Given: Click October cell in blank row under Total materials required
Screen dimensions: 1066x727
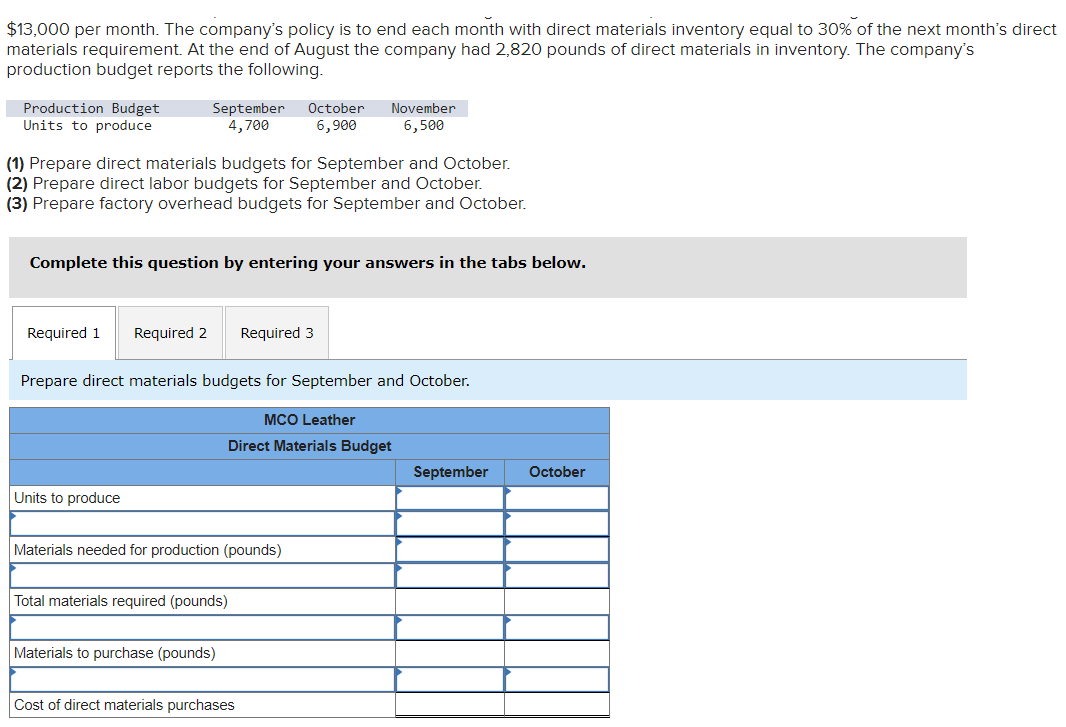Looking at the screenshot, I should tap(557, 627).
